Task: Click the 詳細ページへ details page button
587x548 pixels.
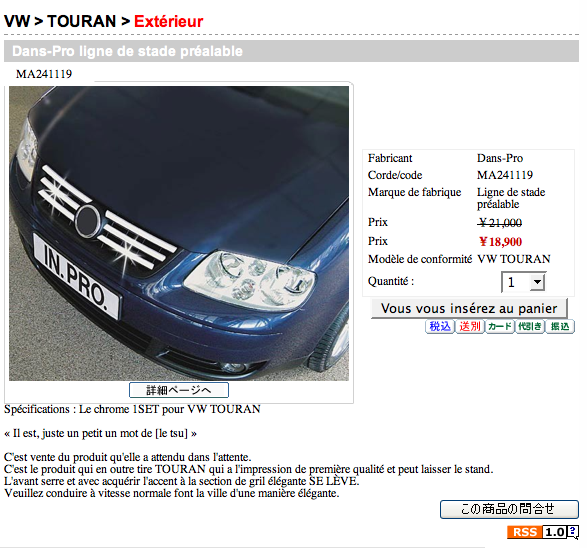Action: (179, 390)
